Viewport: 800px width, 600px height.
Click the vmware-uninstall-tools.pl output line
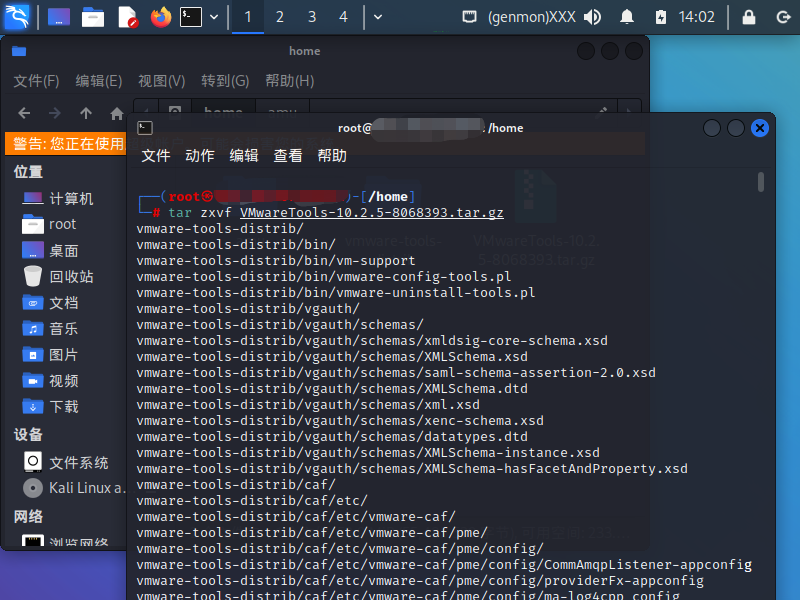tap(336, 293)
